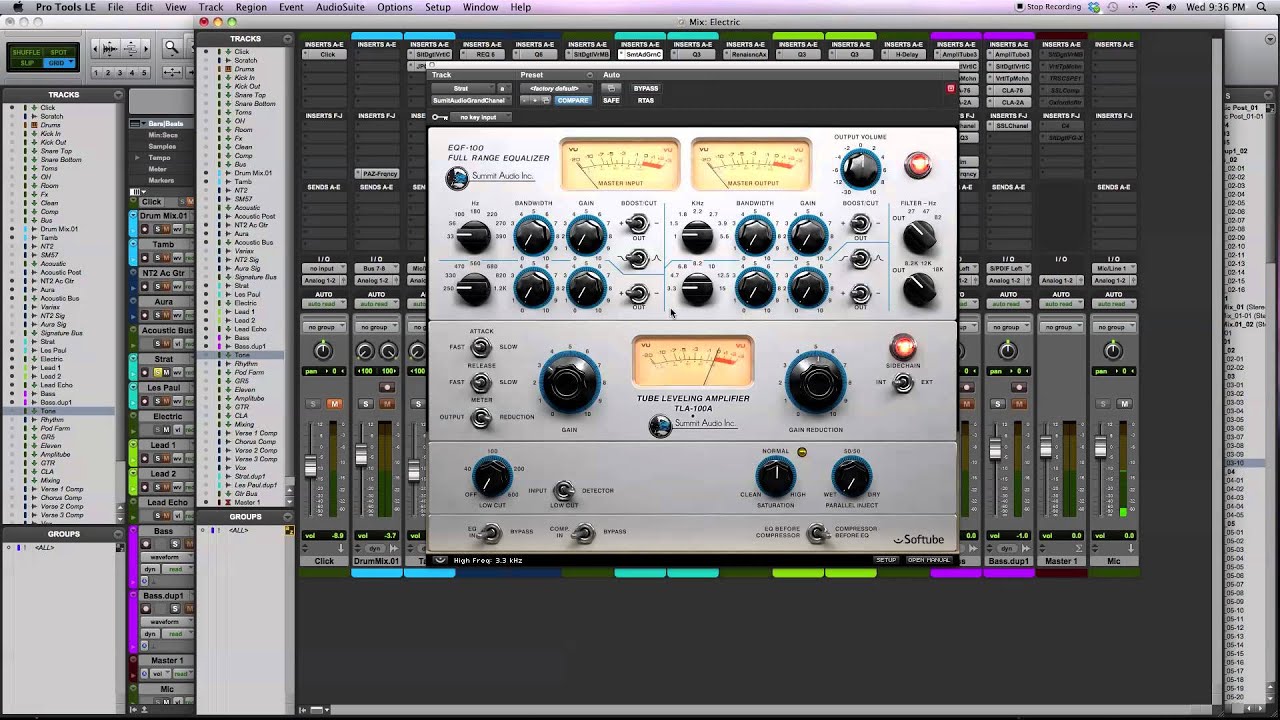1280x720 pixels.
Task: Click the arrow icon beside High Freq readout
Action: 440,560
